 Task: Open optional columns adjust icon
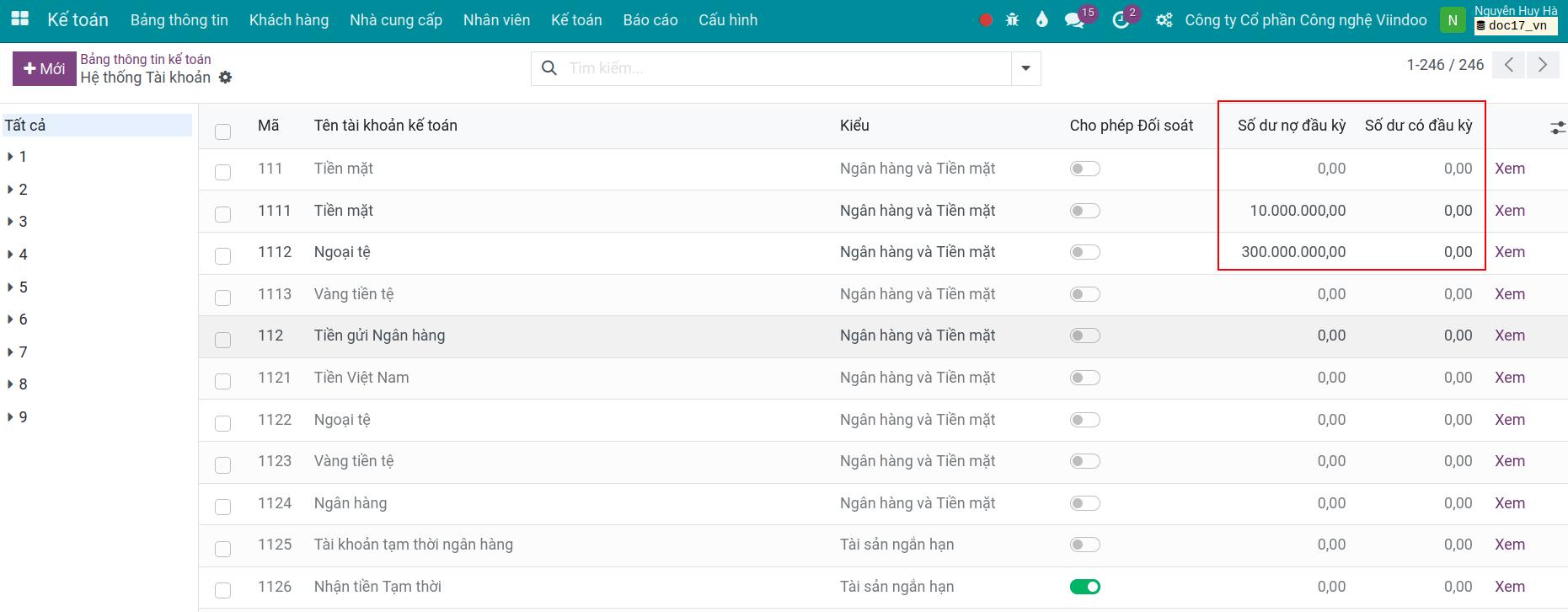tap(1558, 127)
